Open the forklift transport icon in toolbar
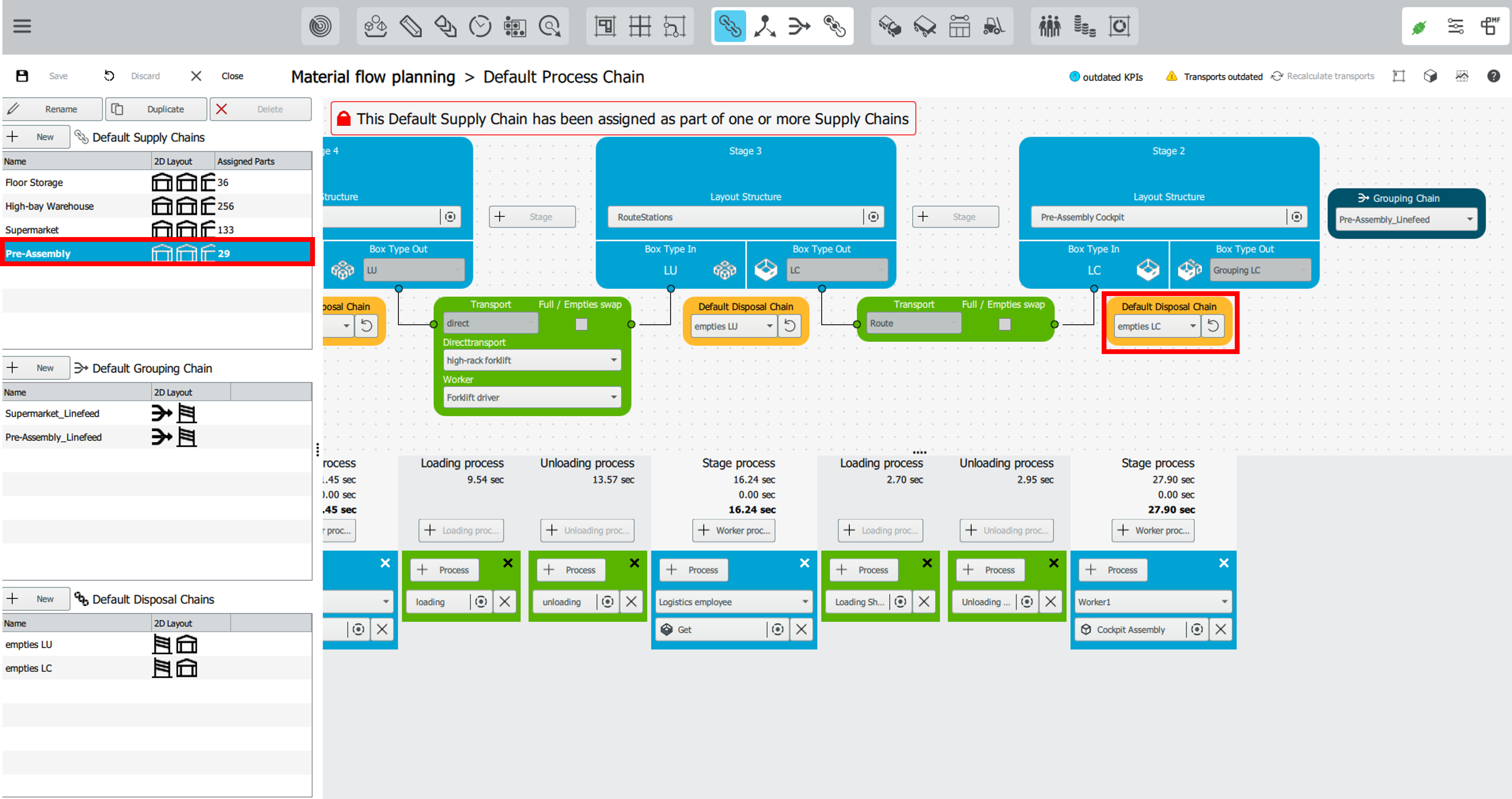Screen dimensions: 1512x799 (994, 26)
